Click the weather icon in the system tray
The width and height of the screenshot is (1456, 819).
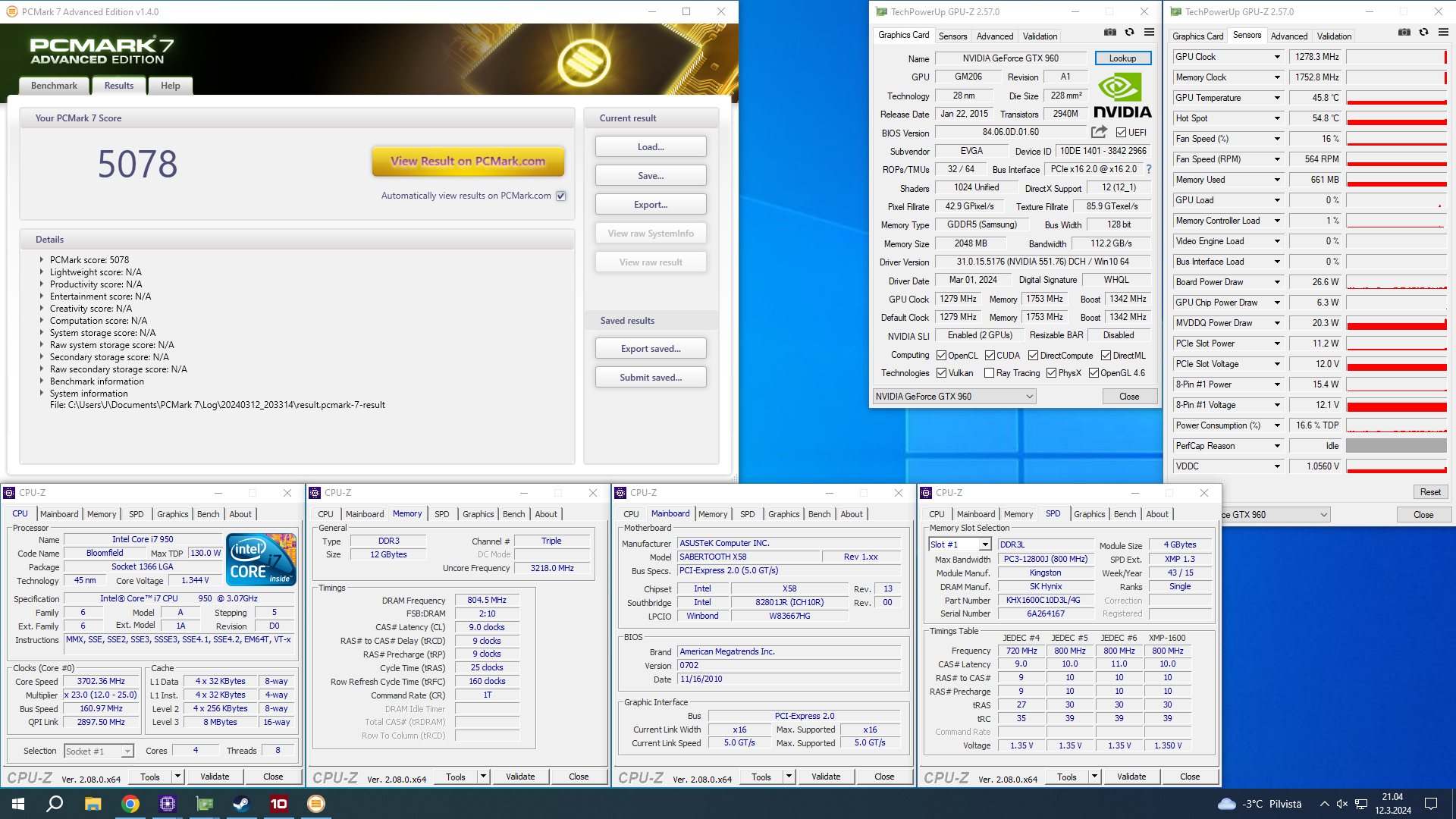(1226, 804)
